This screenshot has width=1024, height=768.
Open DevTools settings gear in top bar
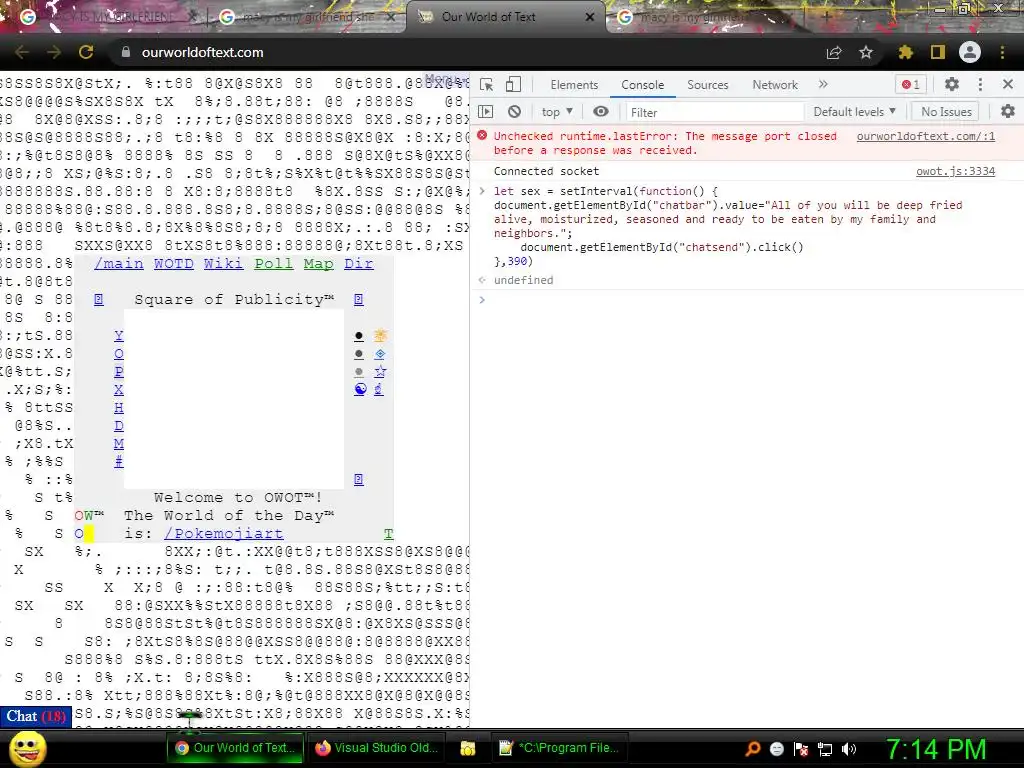click(x=952, y=84)
